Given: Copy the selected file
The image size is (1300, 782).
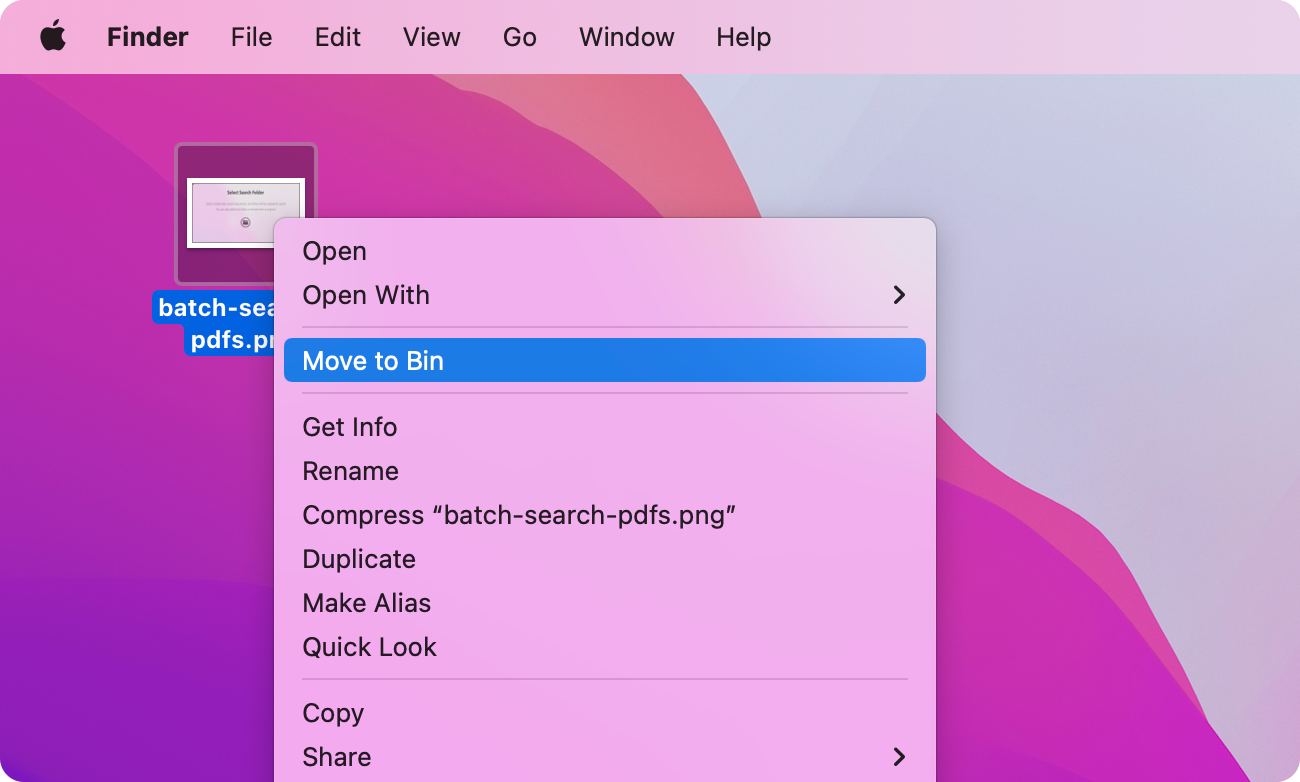Looking at the screenshot, I should pos(333,713).
